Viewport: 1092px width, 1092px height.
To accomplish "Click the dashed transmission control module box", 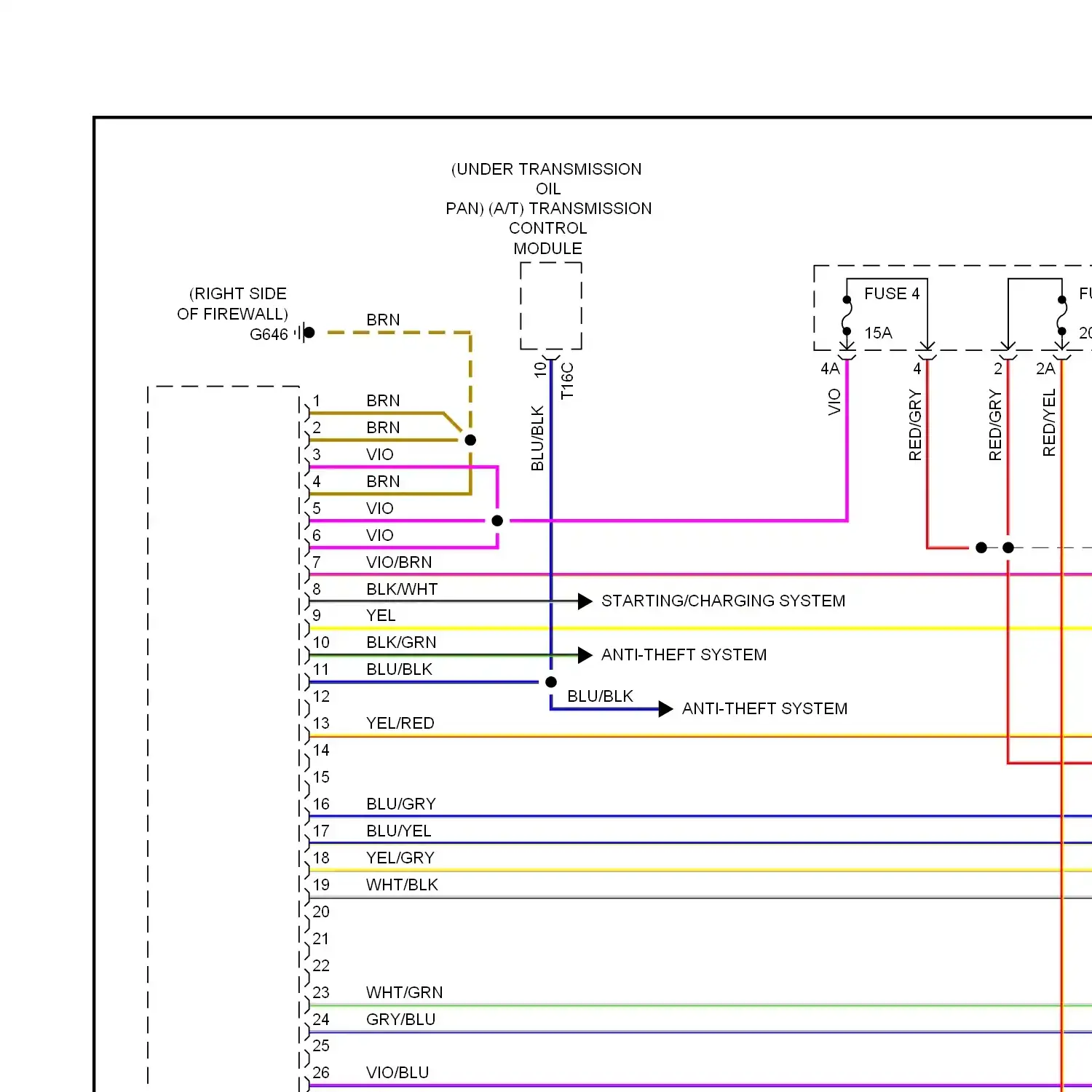I will (x=551, y=306).
